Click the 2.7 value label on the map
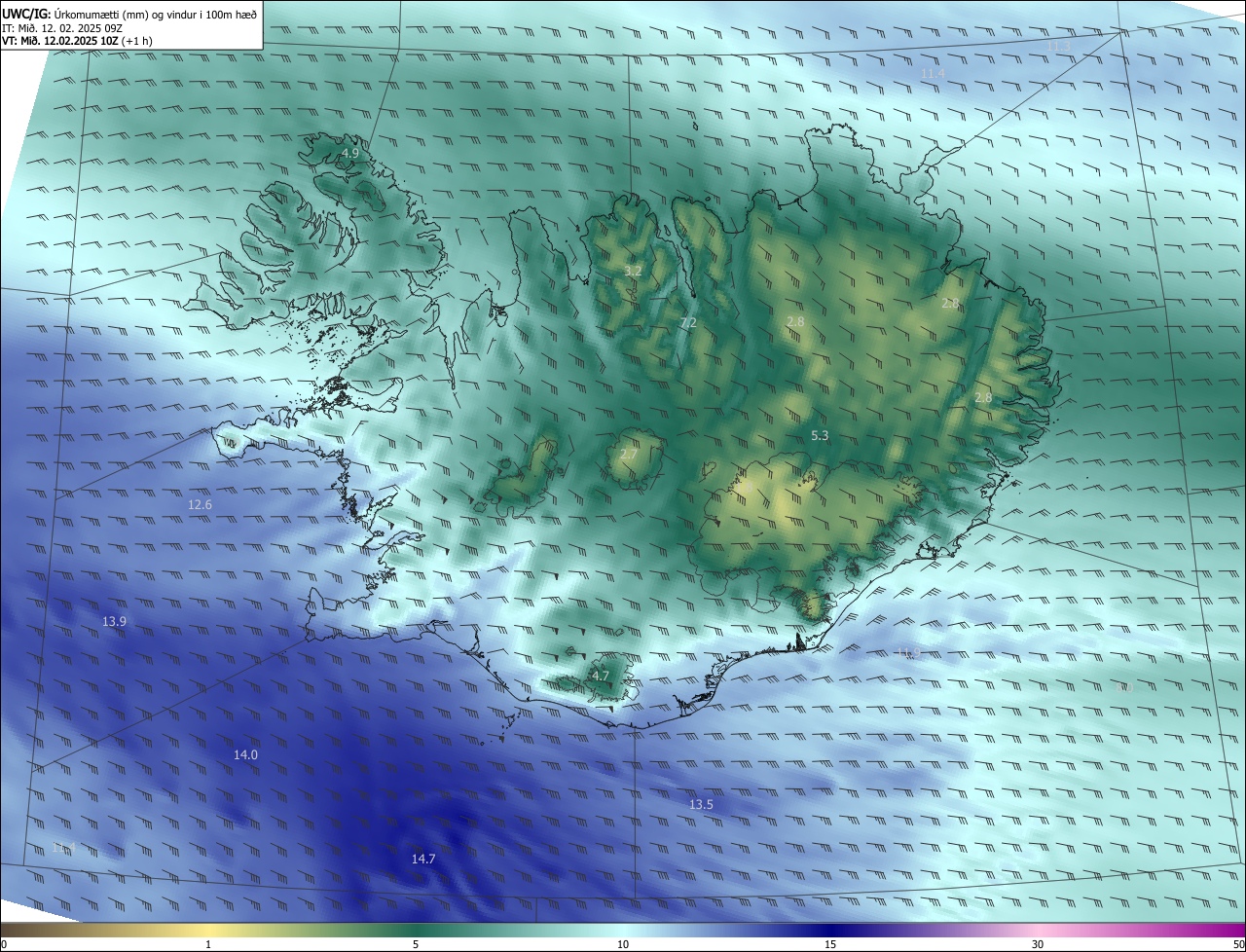Viewport: 1246px width, 952px height. click(629, 454)
